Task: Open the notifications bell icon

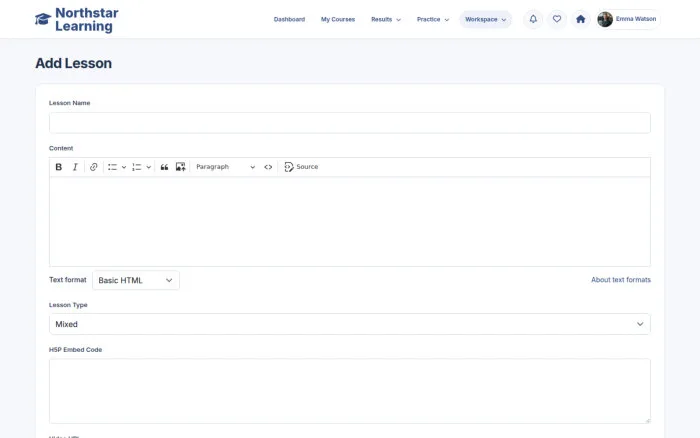Action: point(533,19)
